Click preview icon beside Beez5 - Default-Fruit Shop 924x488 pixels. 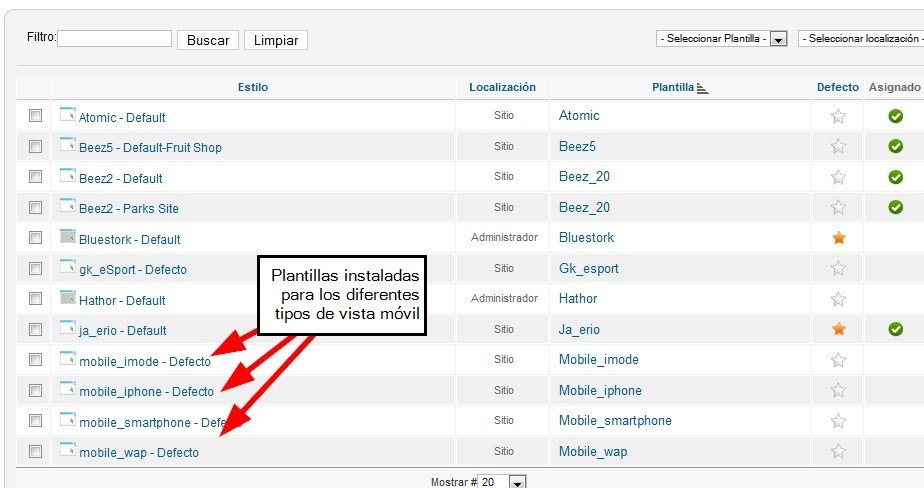point(68,144)
